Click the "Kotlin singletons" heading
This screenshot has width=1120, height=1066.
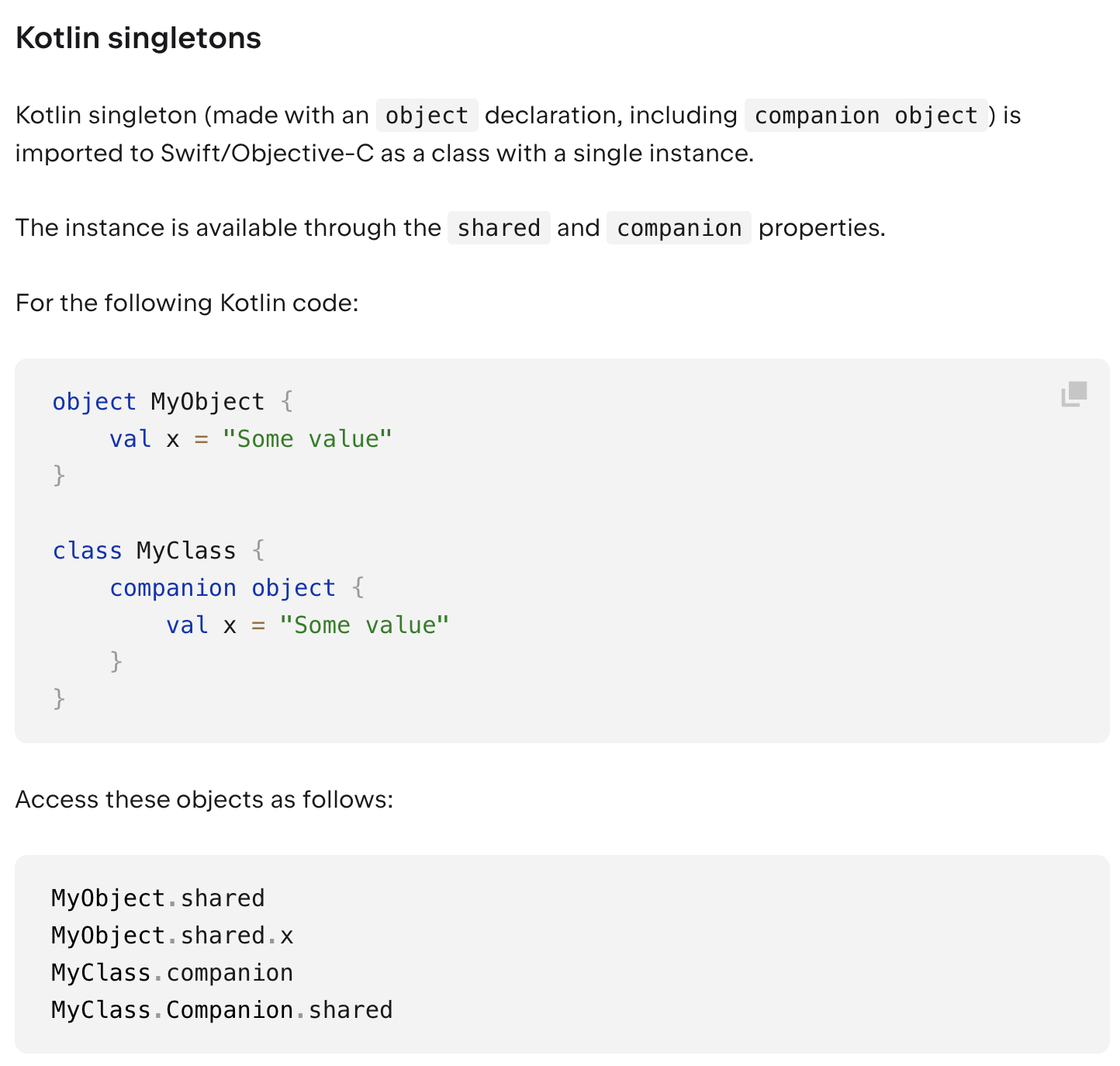(x=139, y=38)
